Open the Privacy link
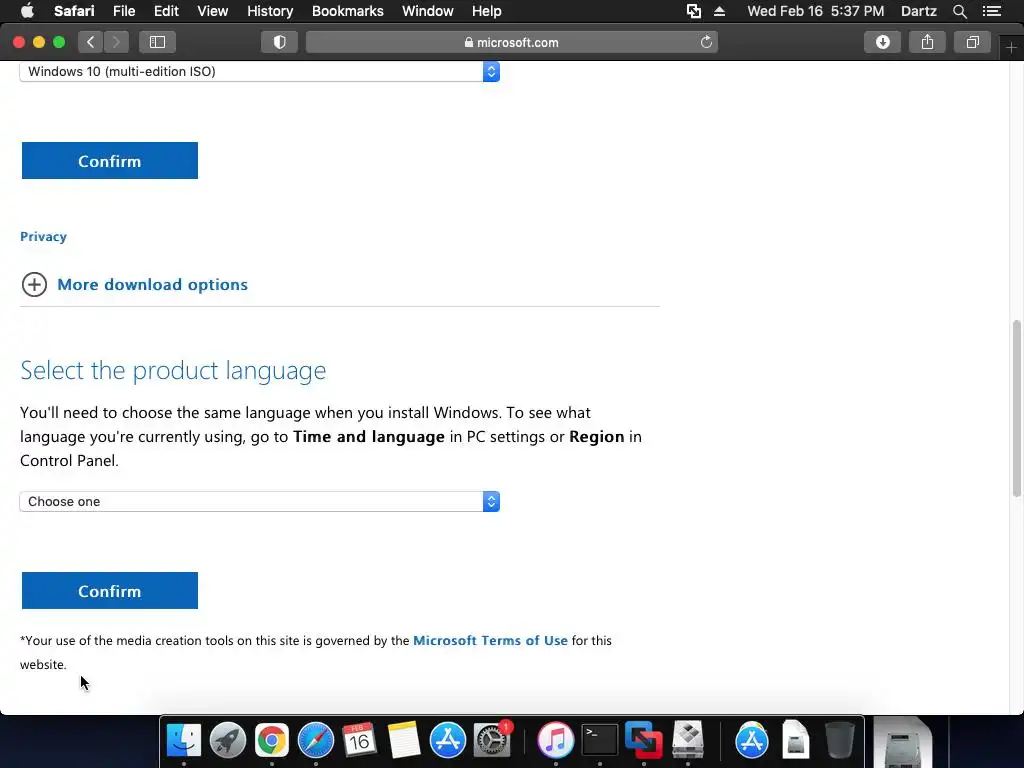The width and height of the screenshot is (1024, 768). [x=43, y=236]
